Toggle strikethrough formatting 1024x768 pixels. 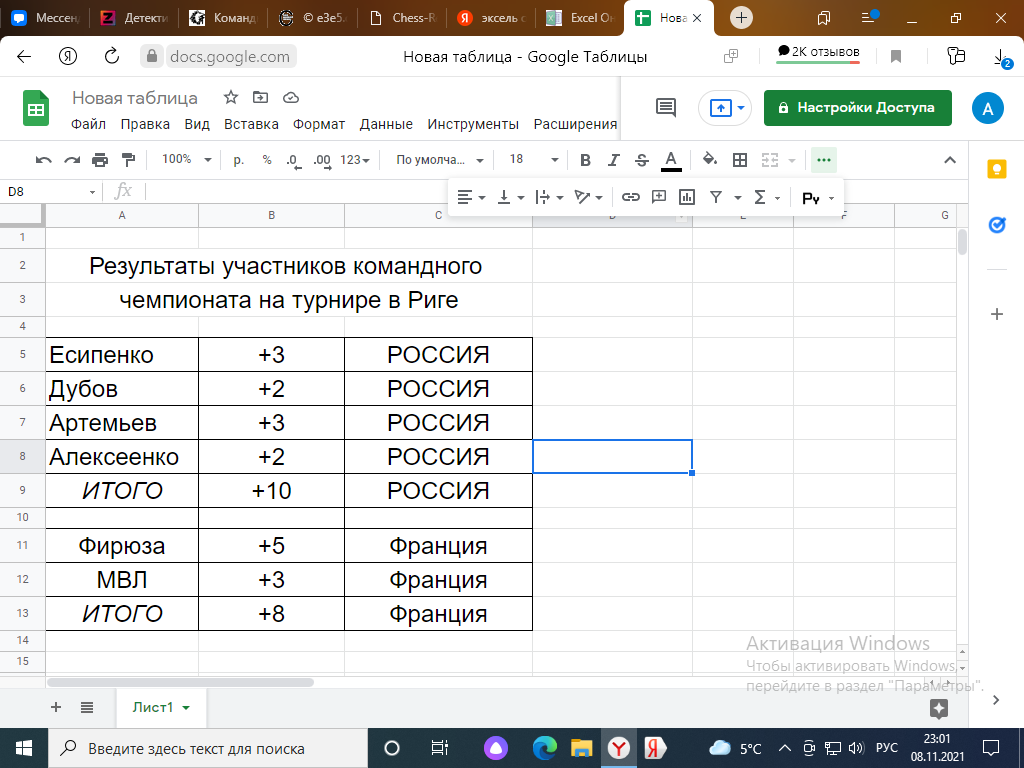point(641,160)
